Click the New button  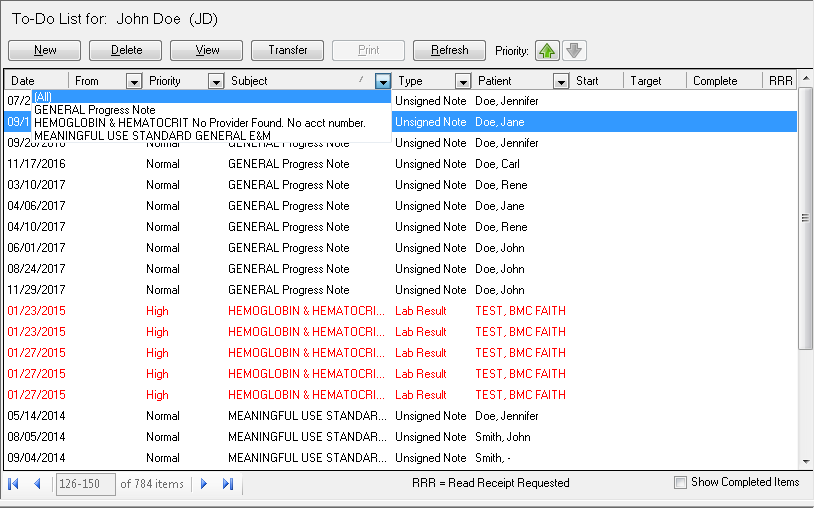click(45, 50)
